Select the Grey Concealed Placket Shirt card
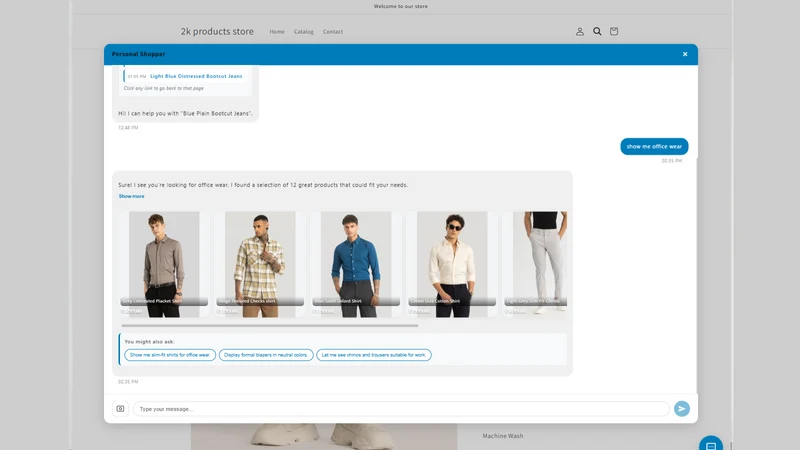800x450 pixels. 164,264
